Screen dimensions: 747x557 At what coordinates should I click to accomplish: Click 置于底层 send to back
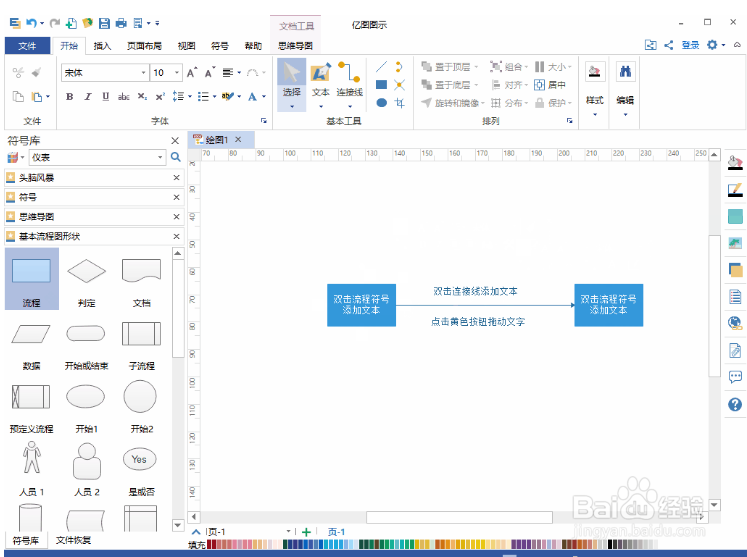pyautogui.click(x=449, y=85)
